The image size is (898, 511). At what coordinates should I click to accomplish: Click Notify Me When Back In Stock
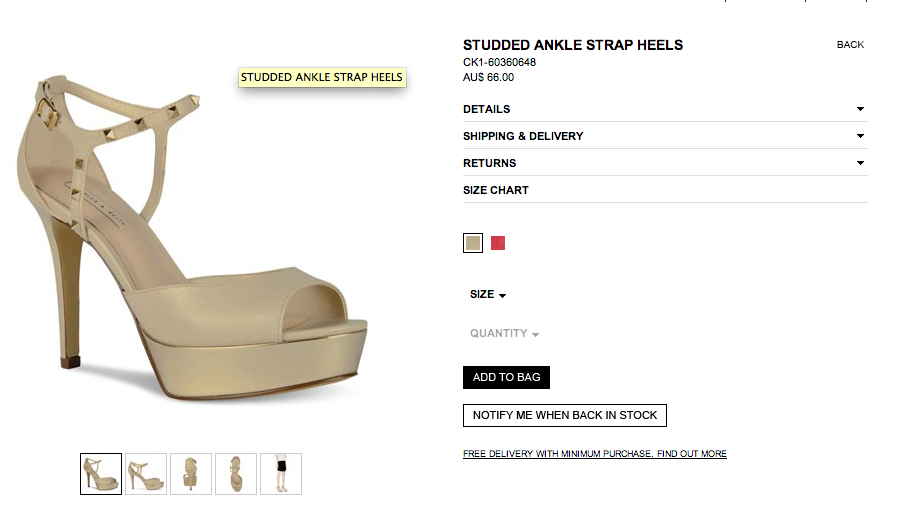(565, 415)
